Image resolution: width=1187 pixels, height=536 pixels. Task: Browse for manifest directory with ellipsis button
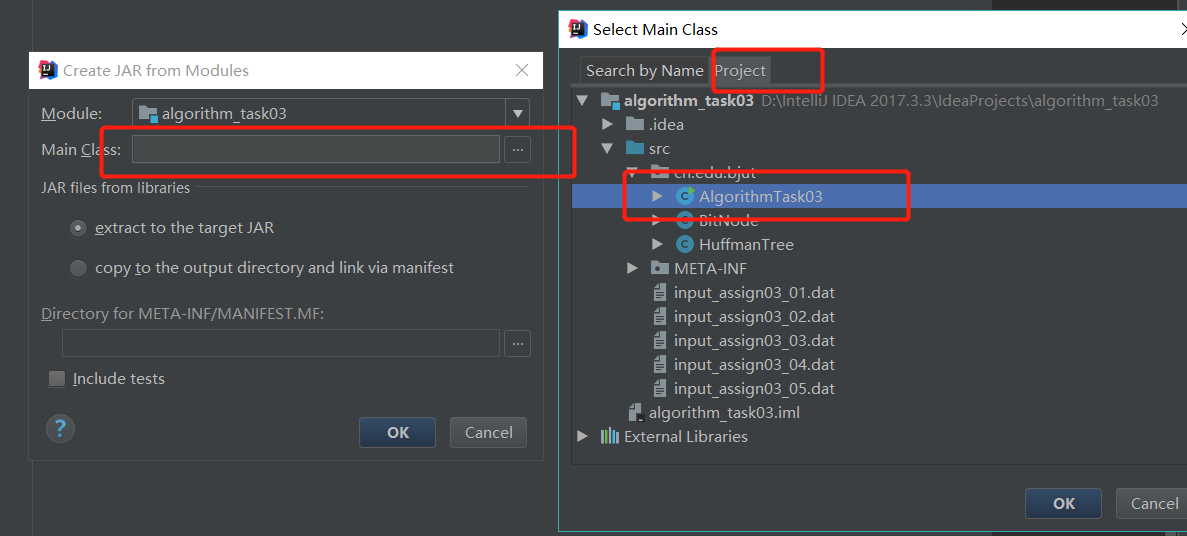518,344
